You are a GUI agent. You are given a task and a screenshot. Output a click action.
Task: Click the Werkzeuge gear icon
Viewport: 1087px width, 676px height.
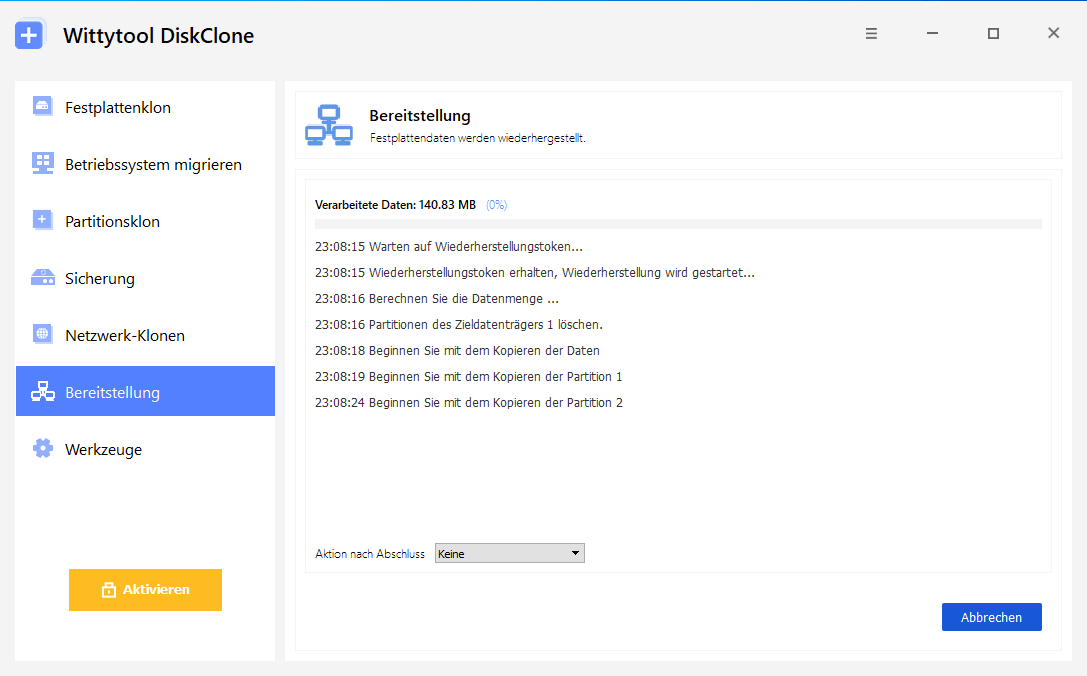(42, 449)
